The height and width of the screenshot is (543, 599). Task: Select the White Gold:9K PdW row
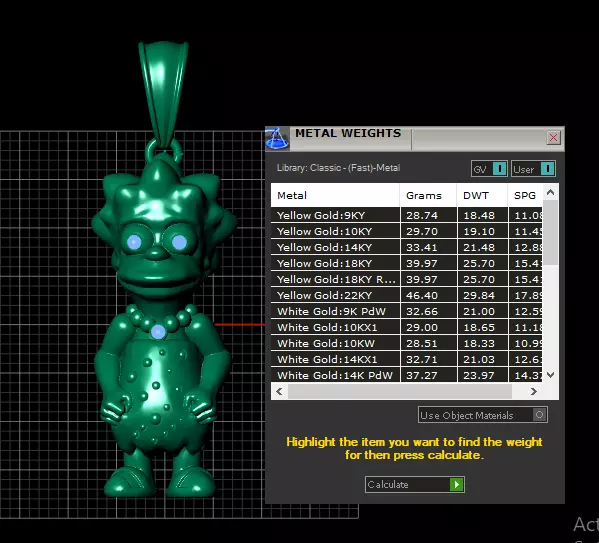pyautogui.click(x=406, y=311)
